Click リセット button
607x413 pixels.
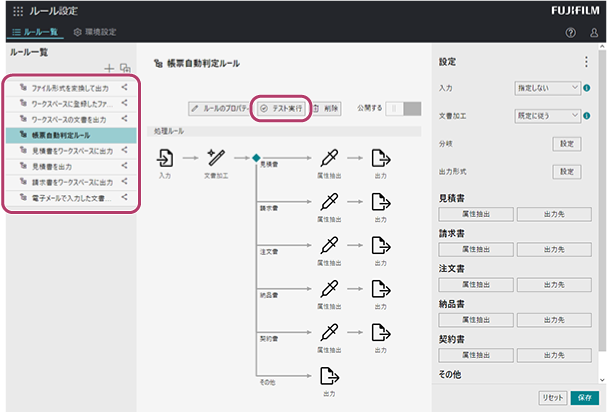point(553,398)
